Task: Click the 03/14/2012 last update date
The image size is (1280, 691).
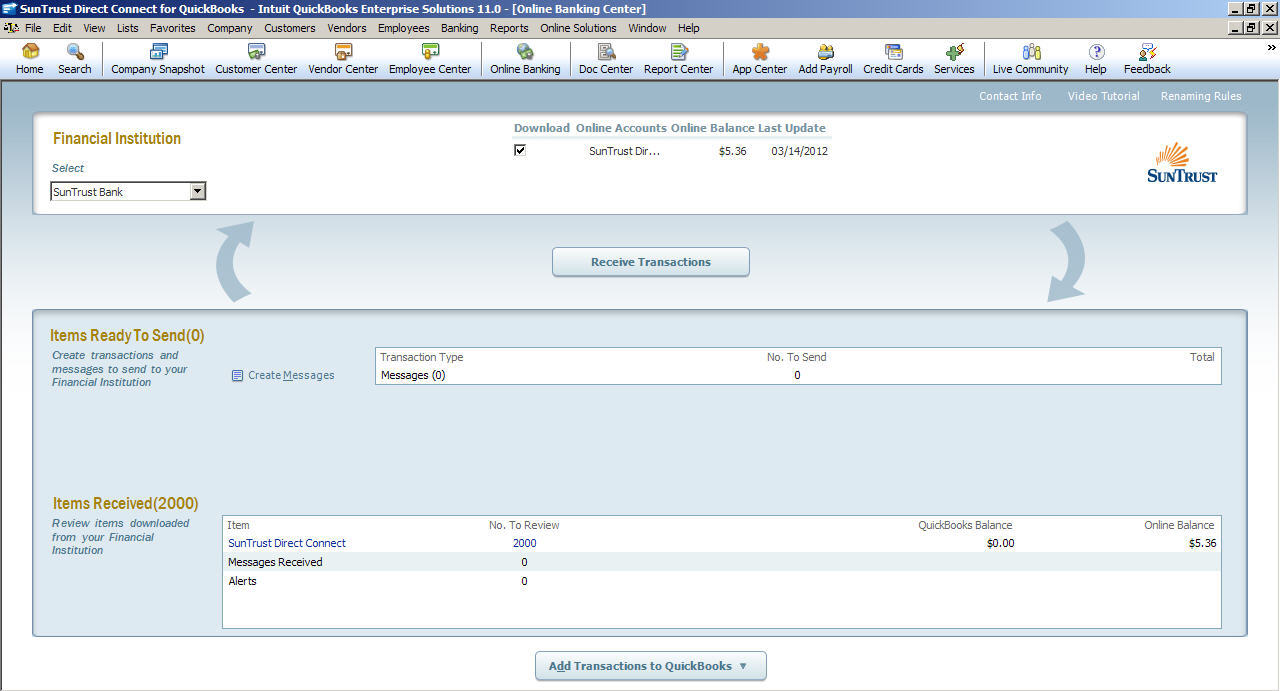Action: [799, 151]
